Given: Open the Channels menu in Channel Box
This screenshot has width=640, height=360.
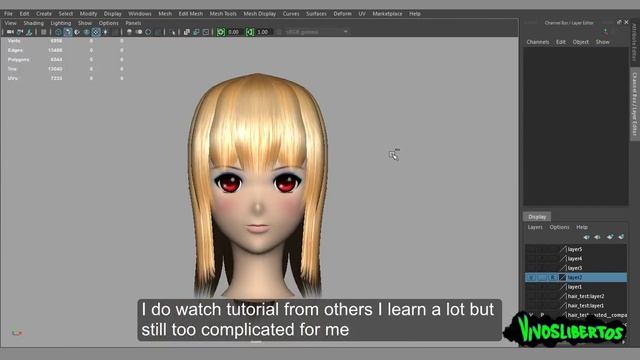Looking at the screenshot, I should click(x=538, y=42).
